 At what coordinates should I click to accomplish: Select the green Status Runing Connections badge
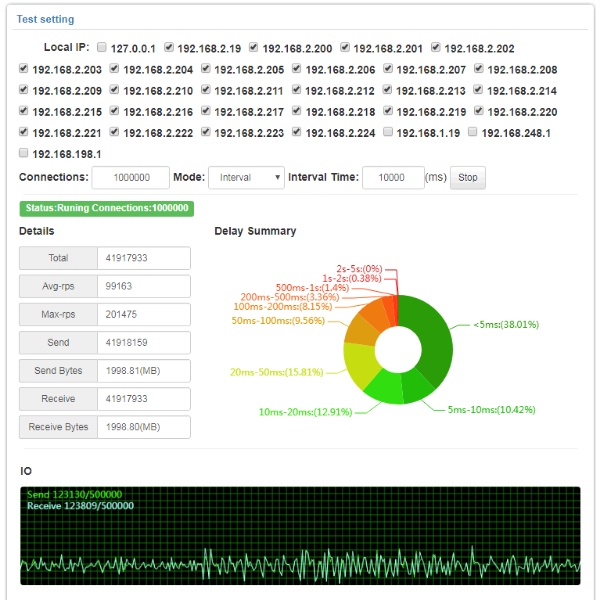tap(107, 209)
